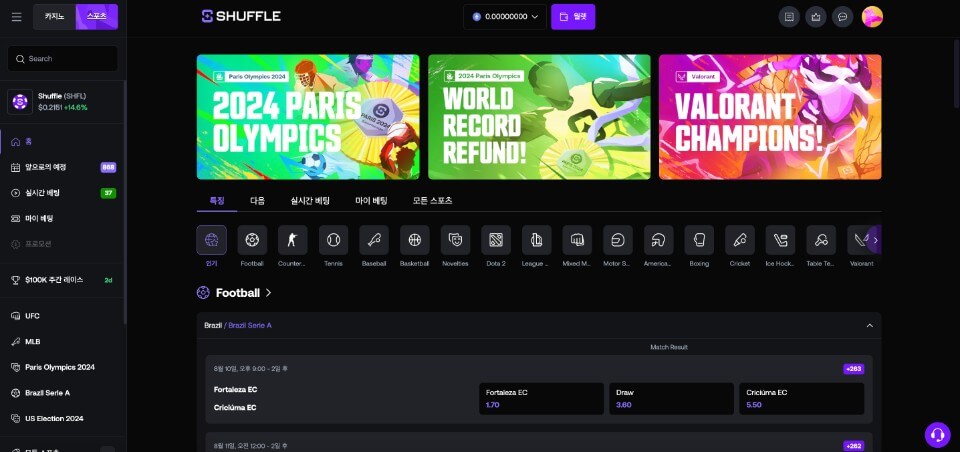Show more sports with right arrow
The width and height of the screenshot is (960, 452).
point(875,240)
